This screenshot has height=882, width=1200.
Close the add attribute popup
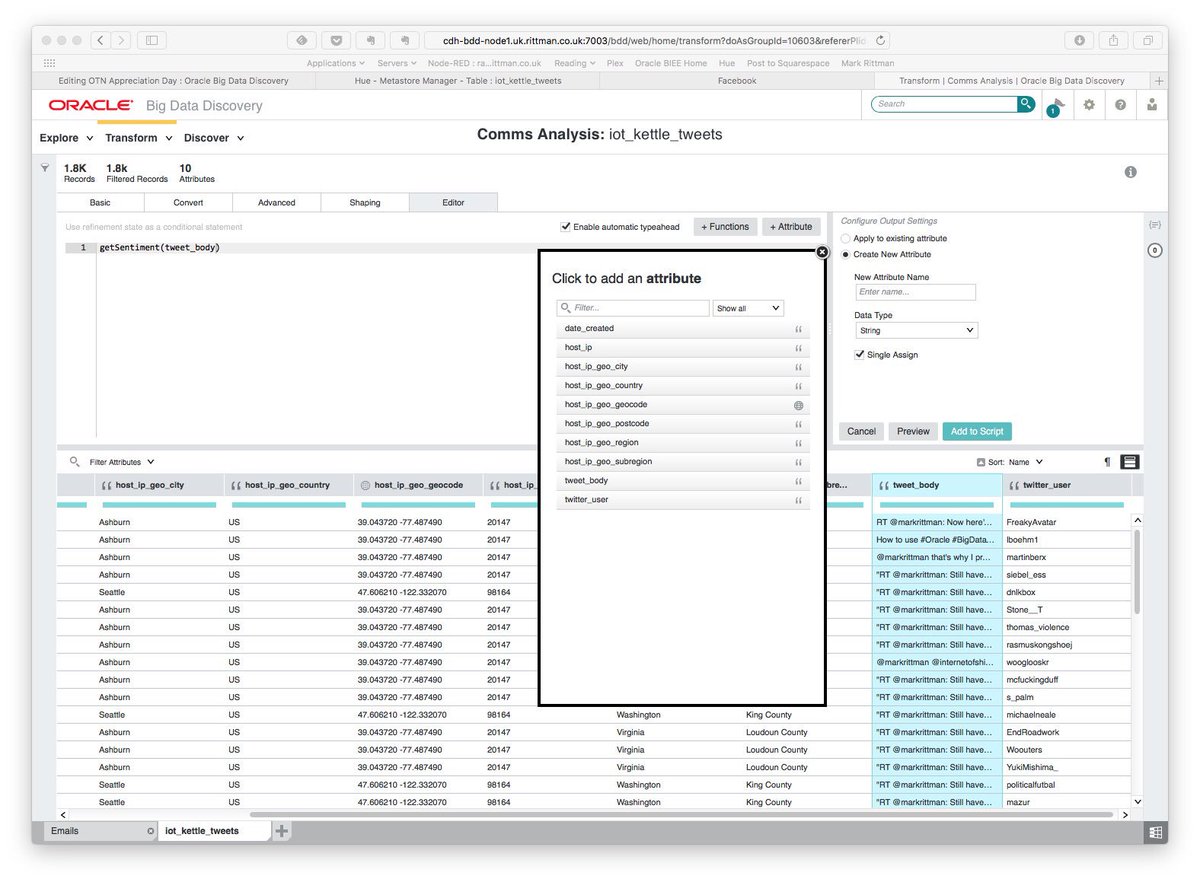[x=822, y=252]
